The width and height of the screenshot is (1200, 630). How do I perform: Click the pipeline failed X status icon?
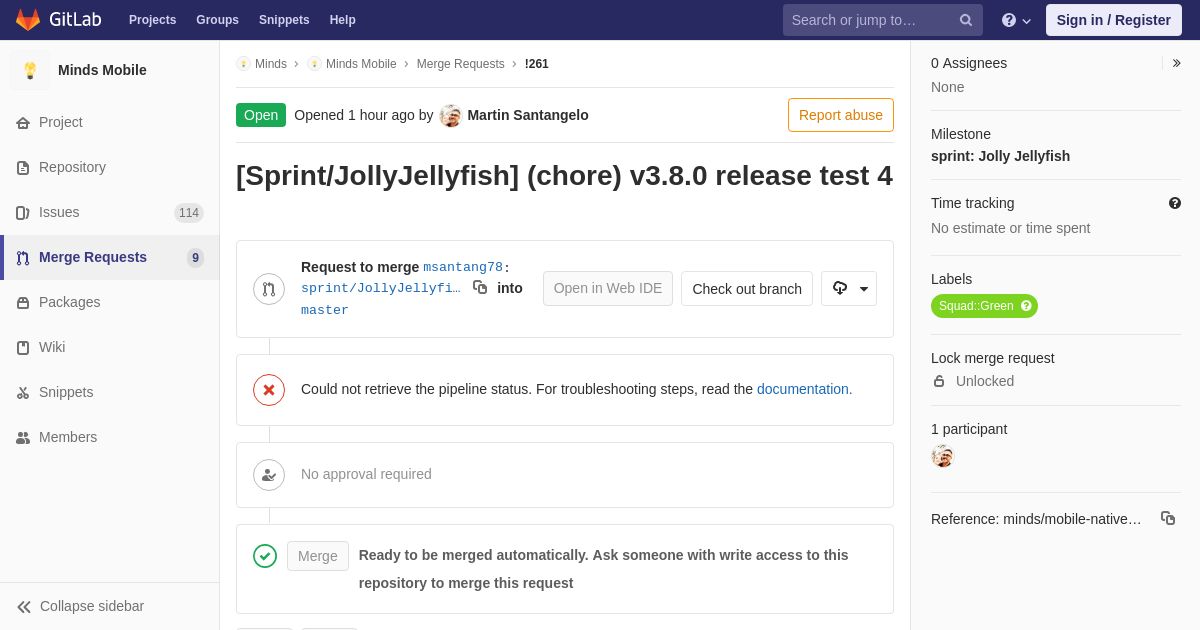coord(269,390)
